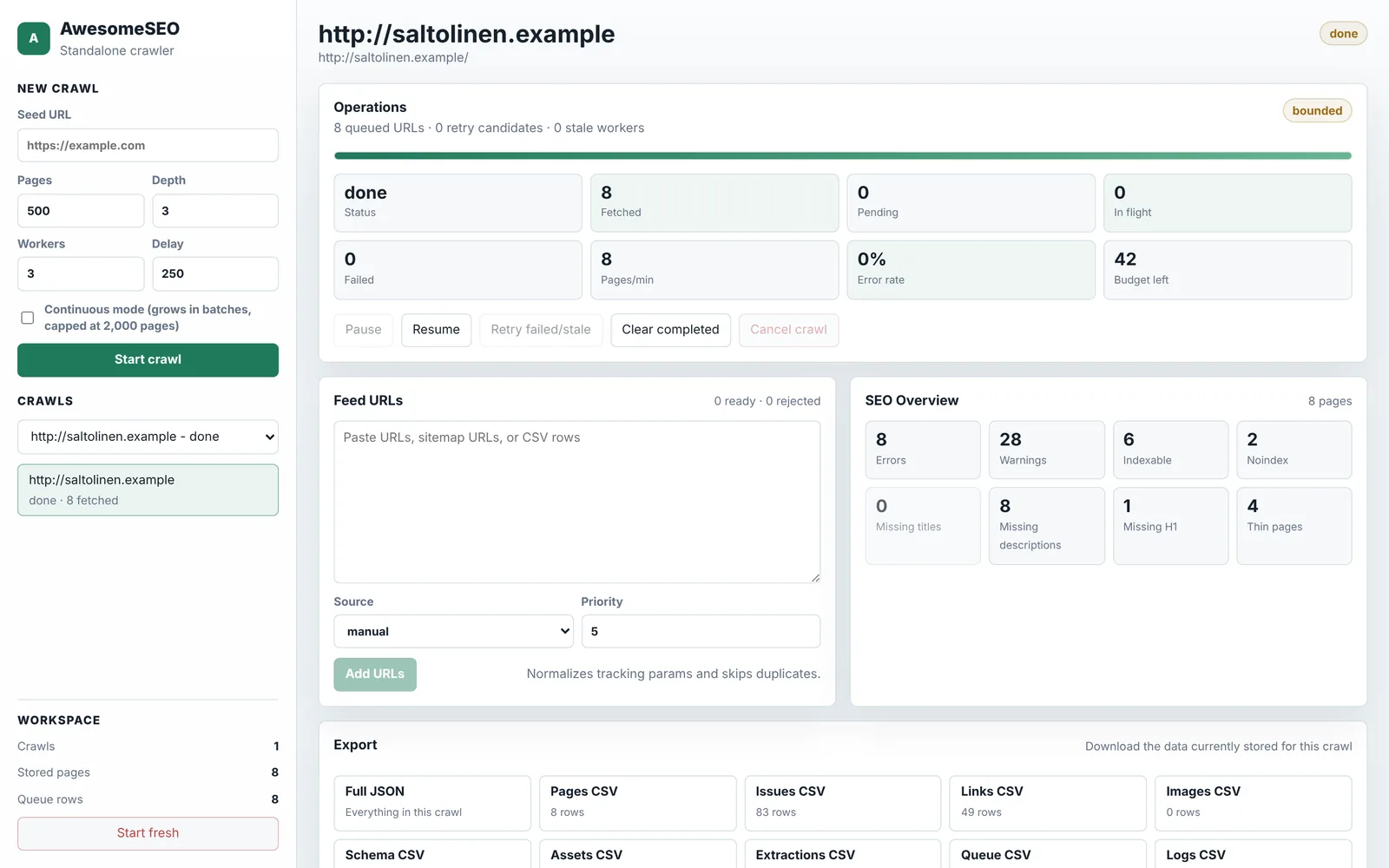Click the Missing descriptions stat card

point(1047,526)
